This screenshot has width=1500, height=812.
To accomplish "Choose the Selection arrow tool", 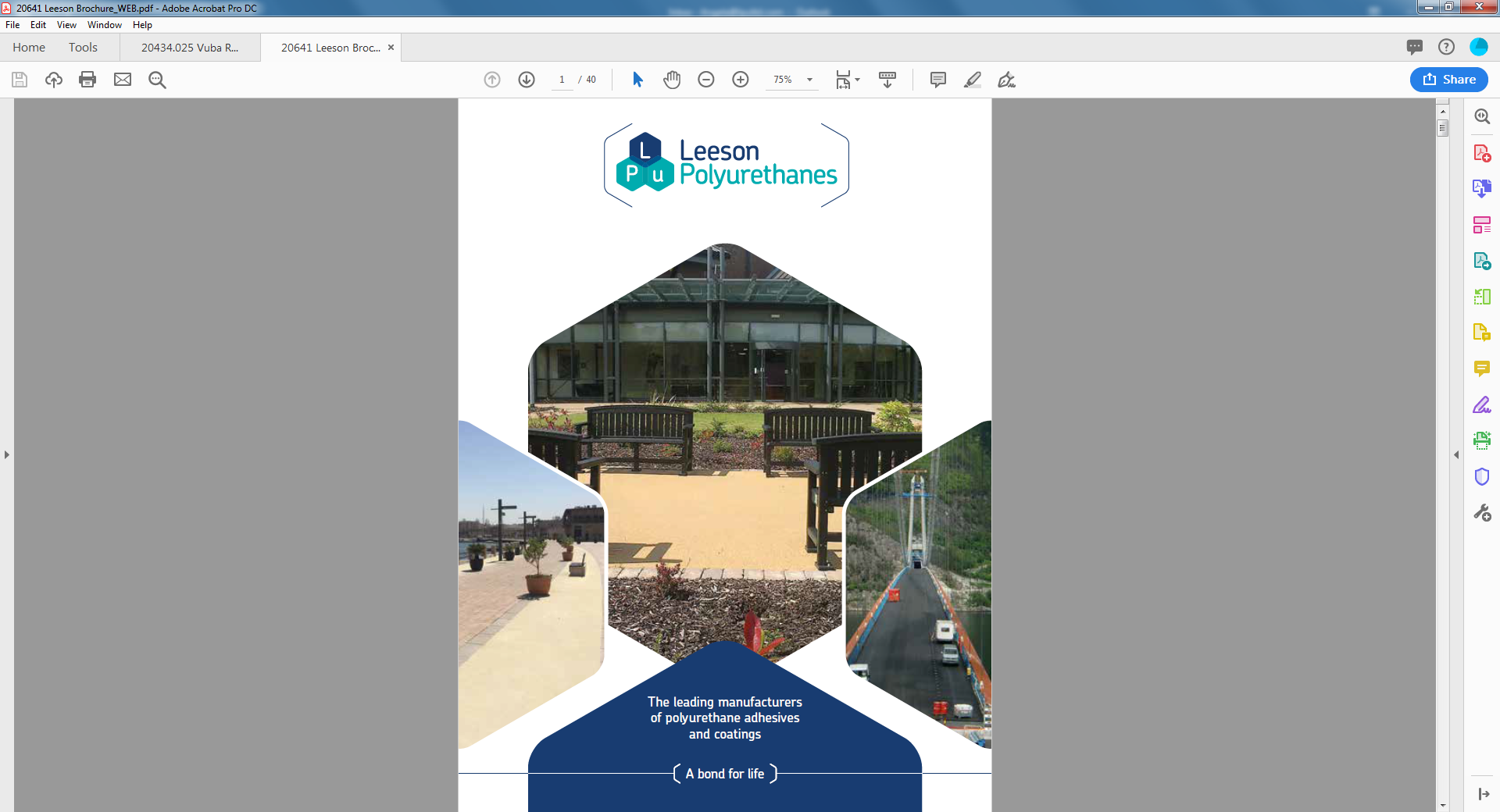I will tap(637, 80).
